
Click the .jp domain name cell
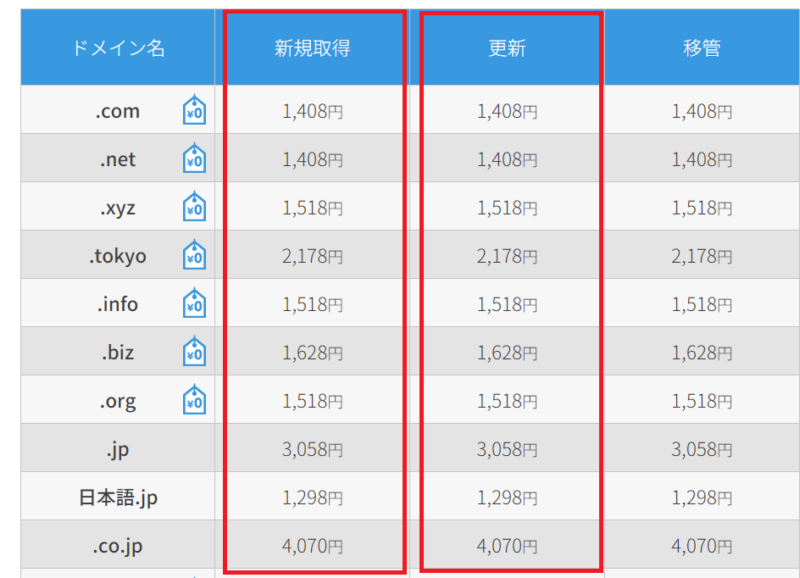pyautogui.click(x=118, y=449)
